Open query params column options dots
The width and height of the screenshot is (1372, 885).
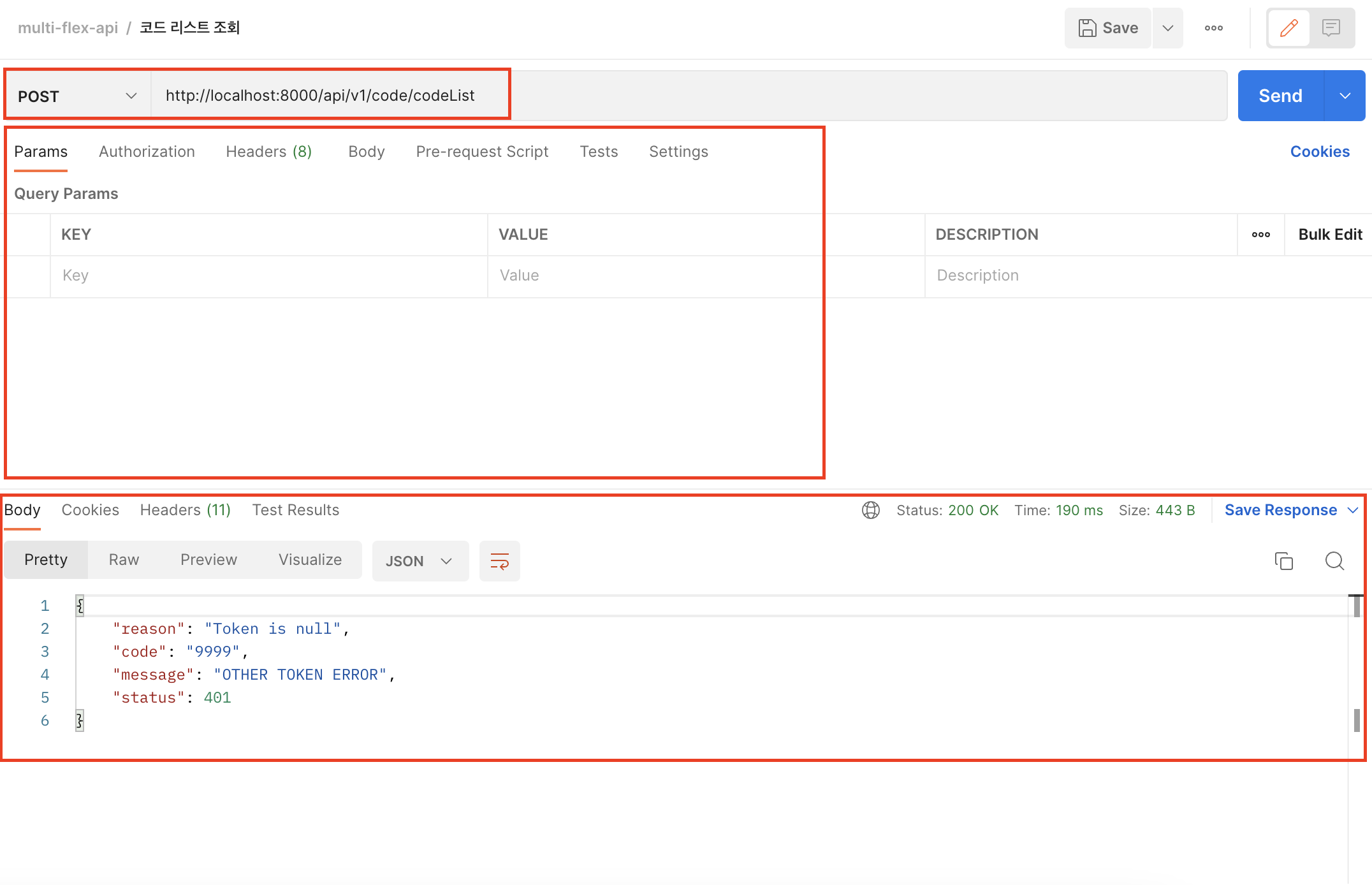[x=1260, y=235]
